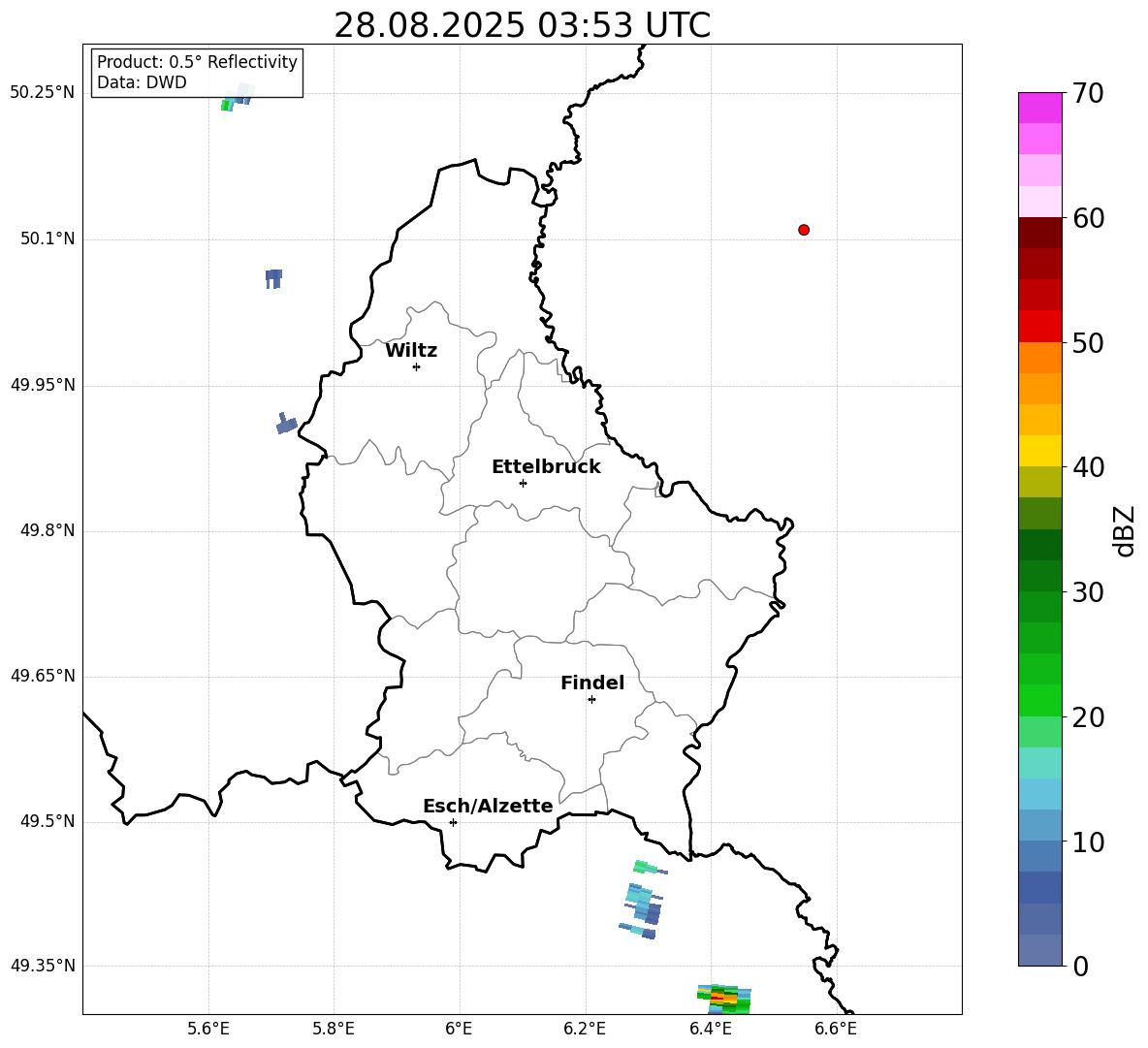Click the Esch/Alzette city label
The image size is (1148, 1048).
click(488, 806)
